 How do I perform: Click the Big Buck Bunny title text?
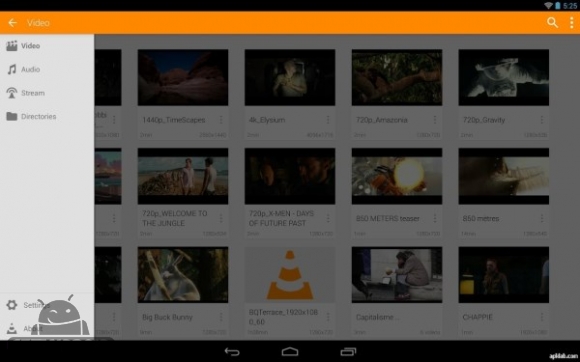point(167,317)
